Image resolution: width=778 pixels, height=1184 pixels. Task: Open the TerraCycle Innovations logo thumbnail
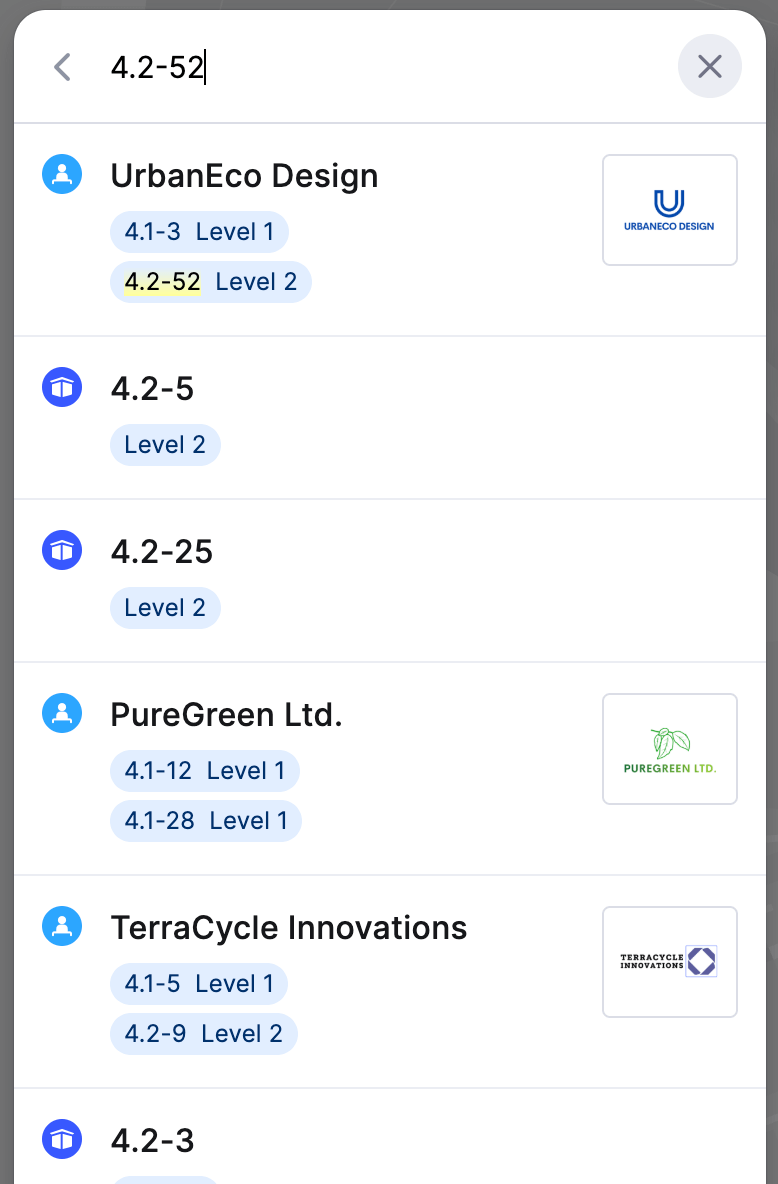coord(669,962)
